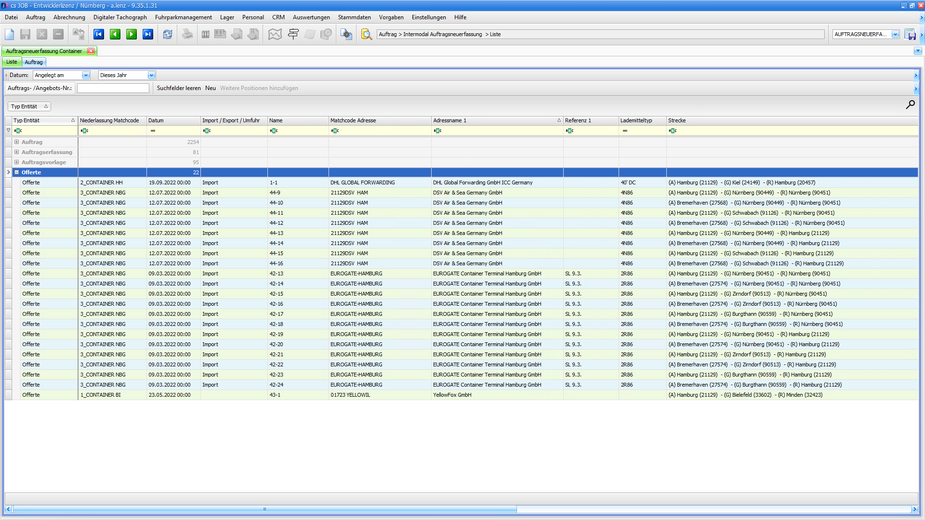Image resolution: width=925 pixels, height=520 pixels.
Task: Click filter operator icon under Strecke column
Action: (673, 130)
